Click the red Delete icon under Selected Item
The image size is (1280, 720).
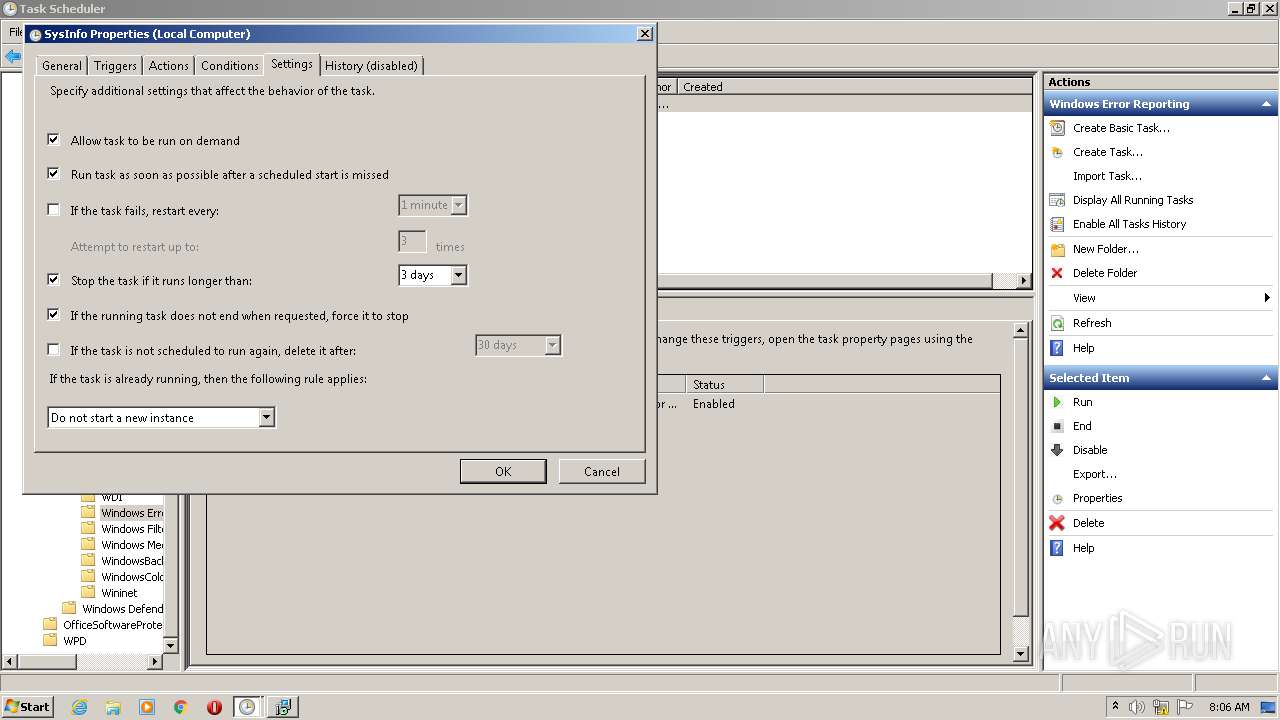(x=1057, y=523)
